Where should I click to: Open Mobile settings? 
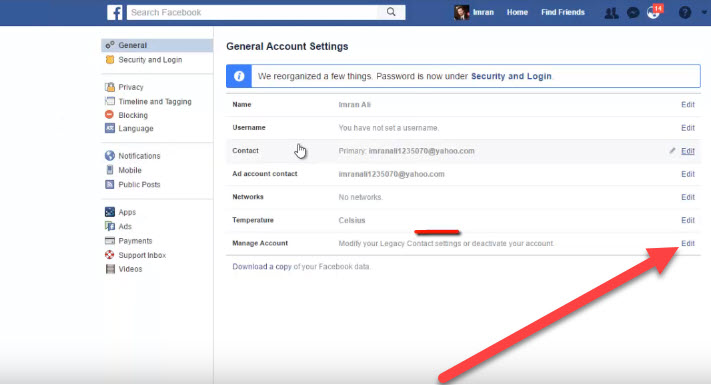[x=130, y=170]
